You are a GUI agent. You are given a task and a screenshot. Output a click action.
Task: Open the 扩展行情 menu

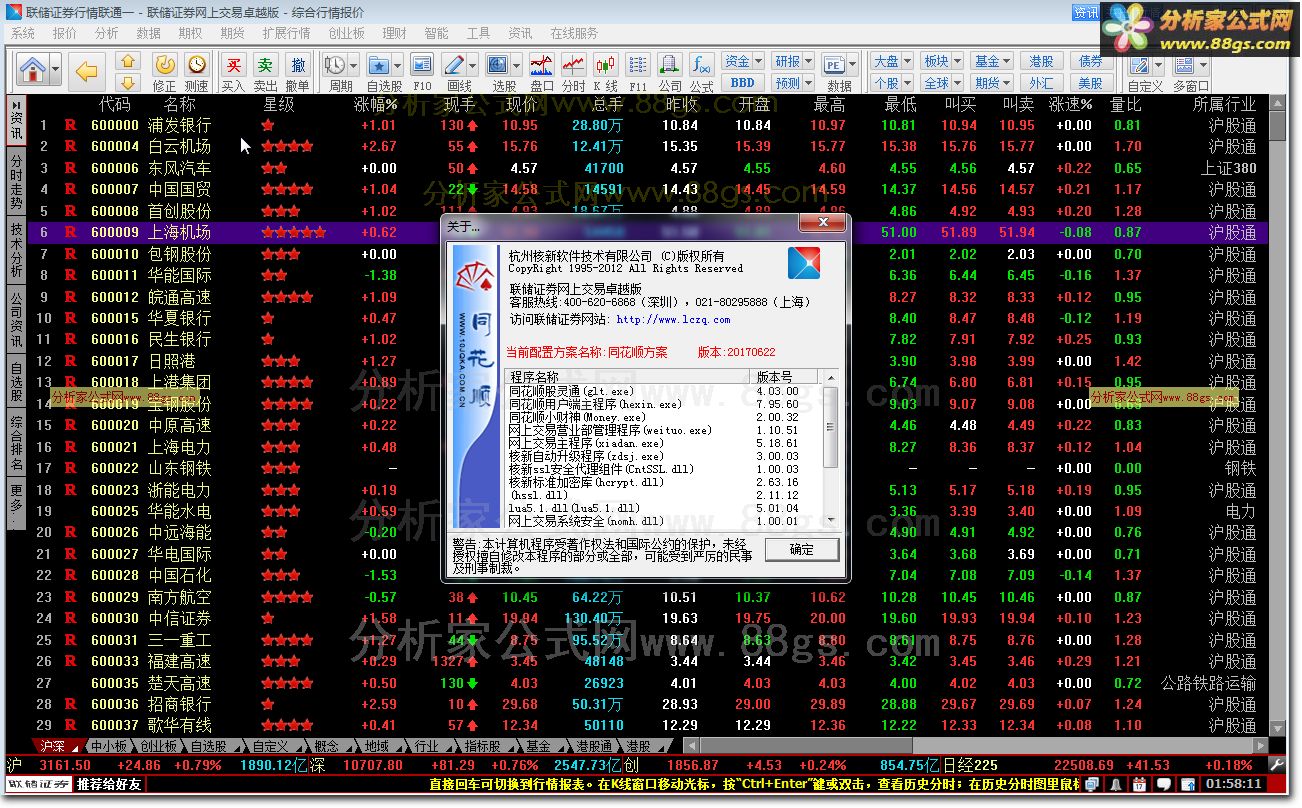(286, 33)
